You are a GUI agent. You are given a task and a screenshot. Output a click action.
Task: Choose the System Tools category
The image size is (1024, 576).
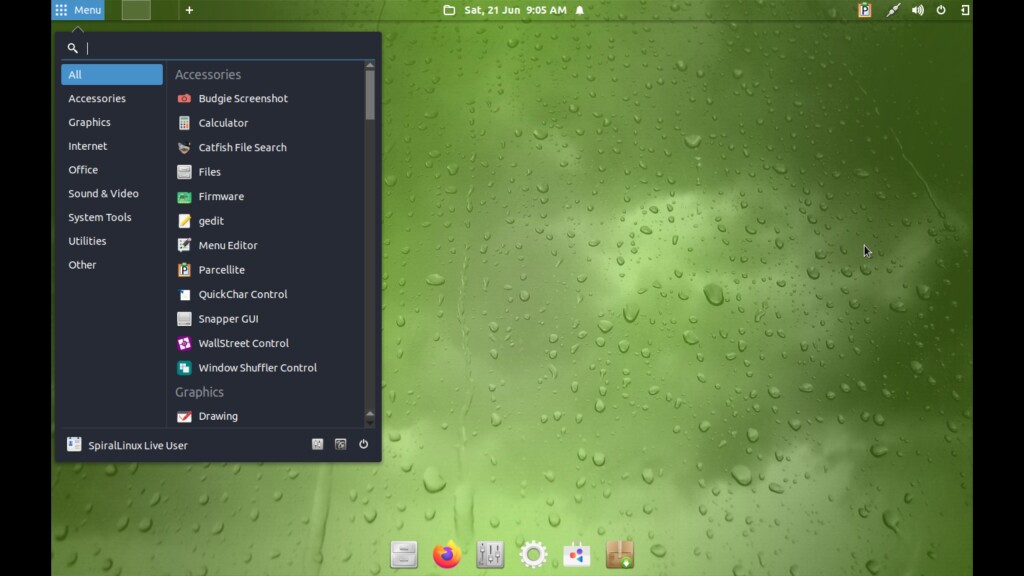point(99,218)
